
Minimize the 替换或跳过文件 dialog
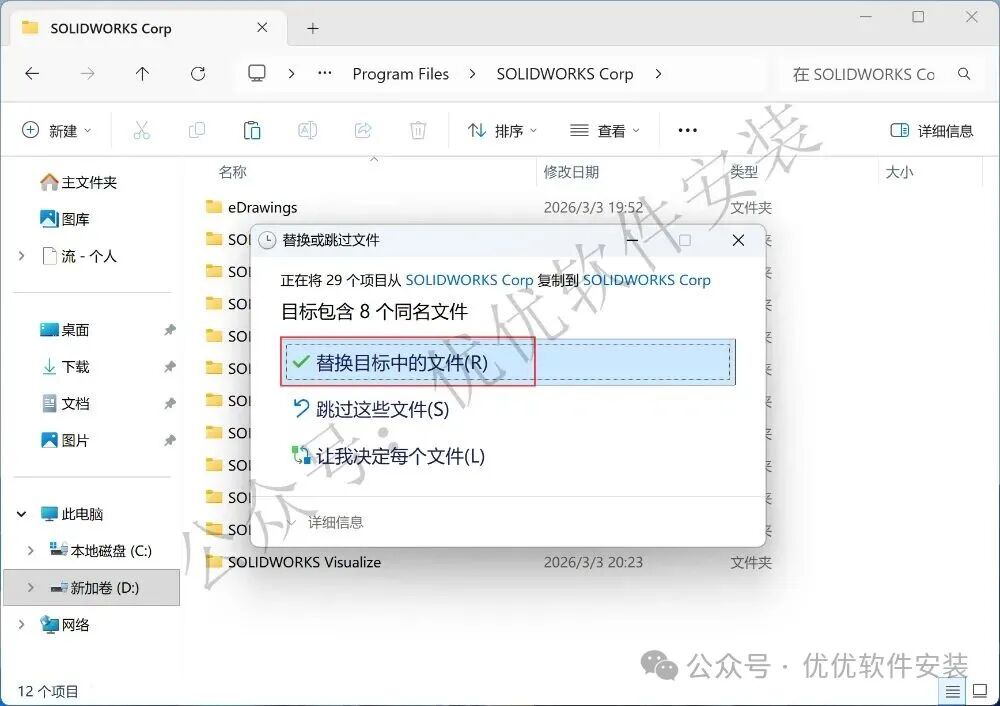click(632, 240)
